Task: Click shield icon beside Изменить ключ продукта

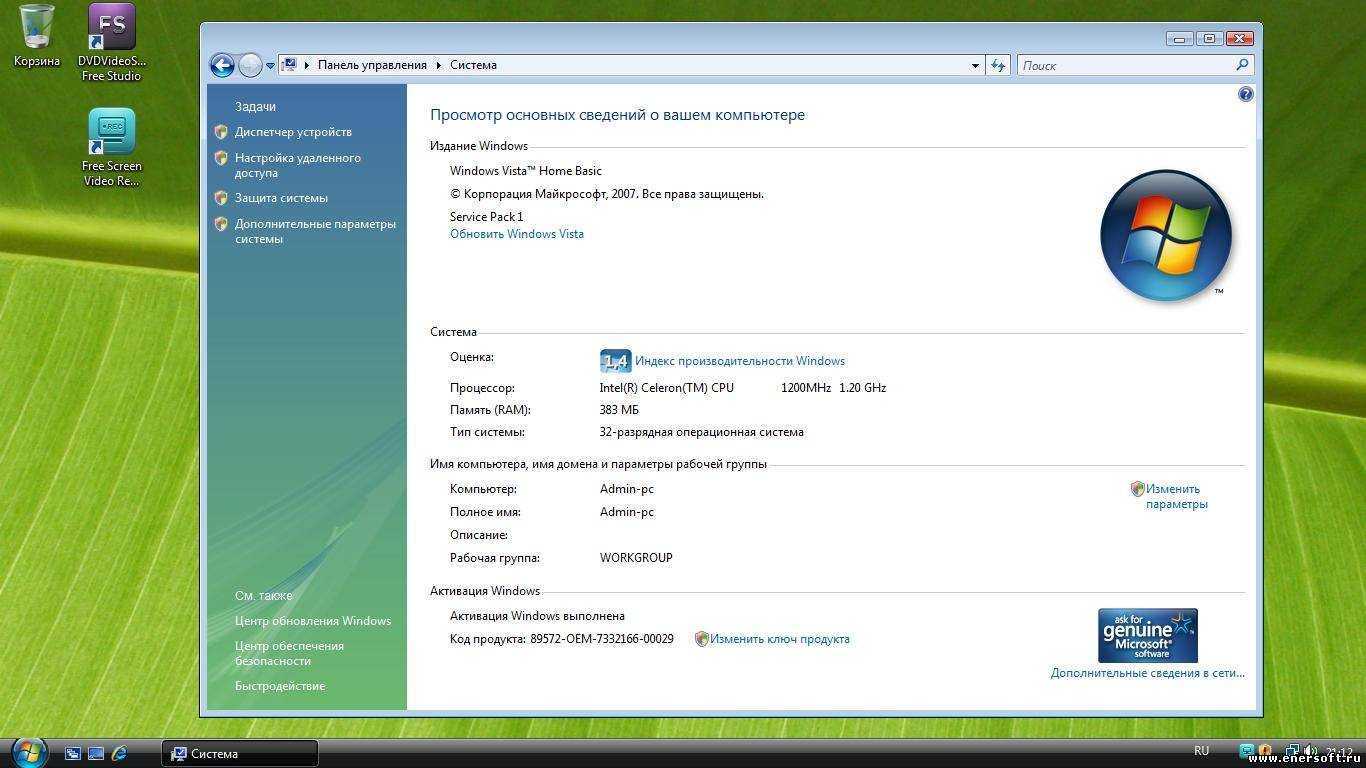Action: [701, 639]
